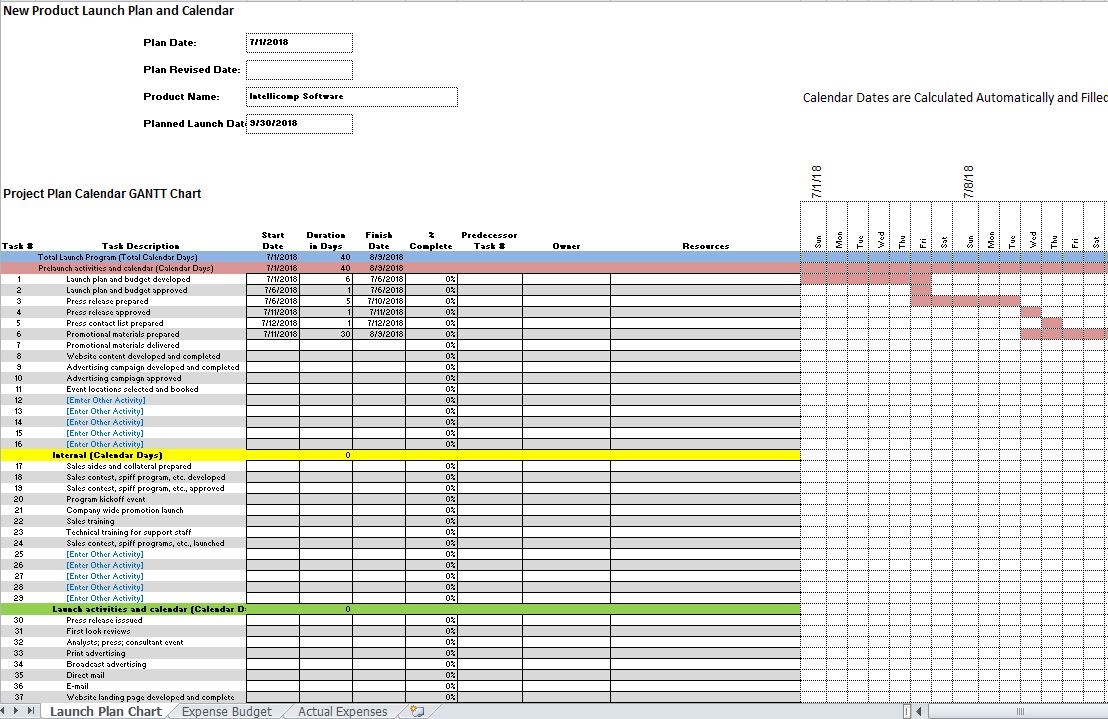Click the horizontal scrollbar thumb
This screenshot has height=719, width=1108.
(x=1020, y=711)
